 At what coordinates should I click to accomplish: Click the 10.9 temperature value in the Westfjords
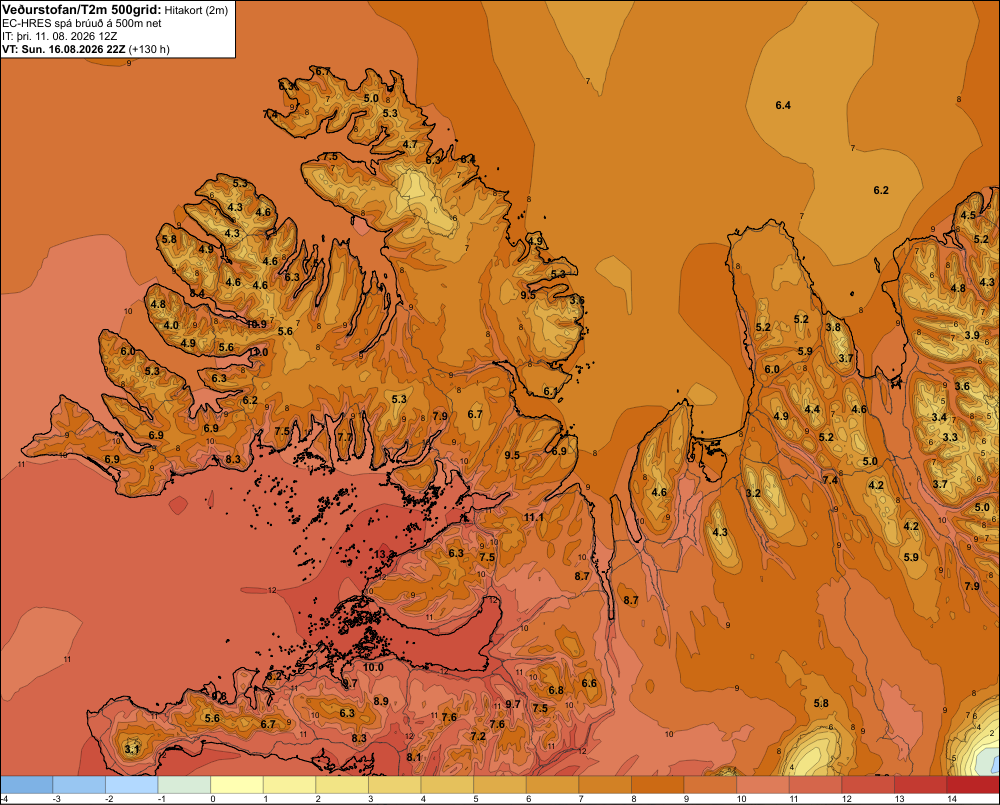(x=256, y=324)
